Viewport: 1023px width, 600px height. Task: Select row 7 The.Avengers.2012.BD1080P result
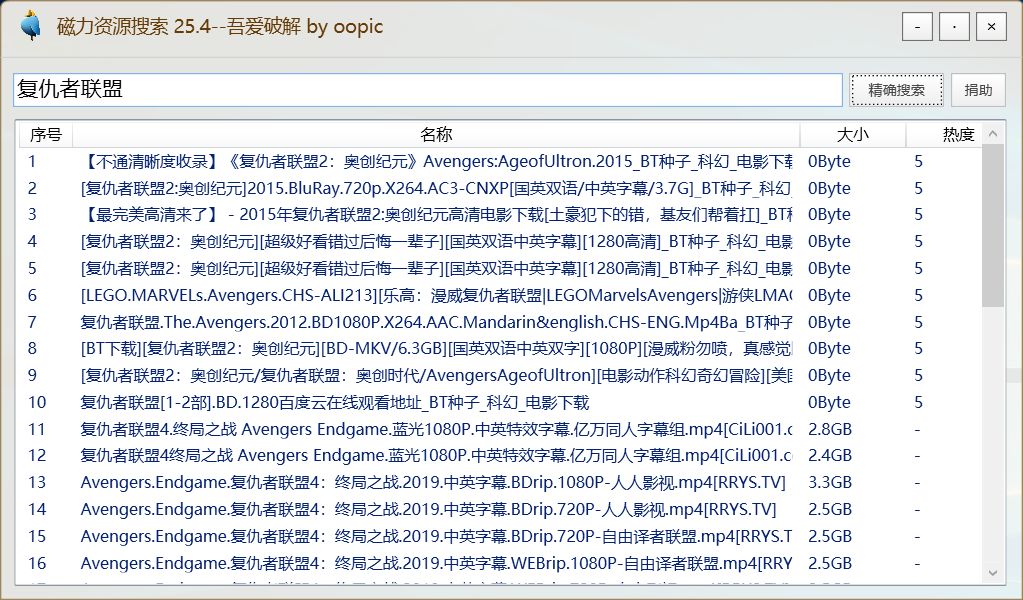tap(436, 322)
